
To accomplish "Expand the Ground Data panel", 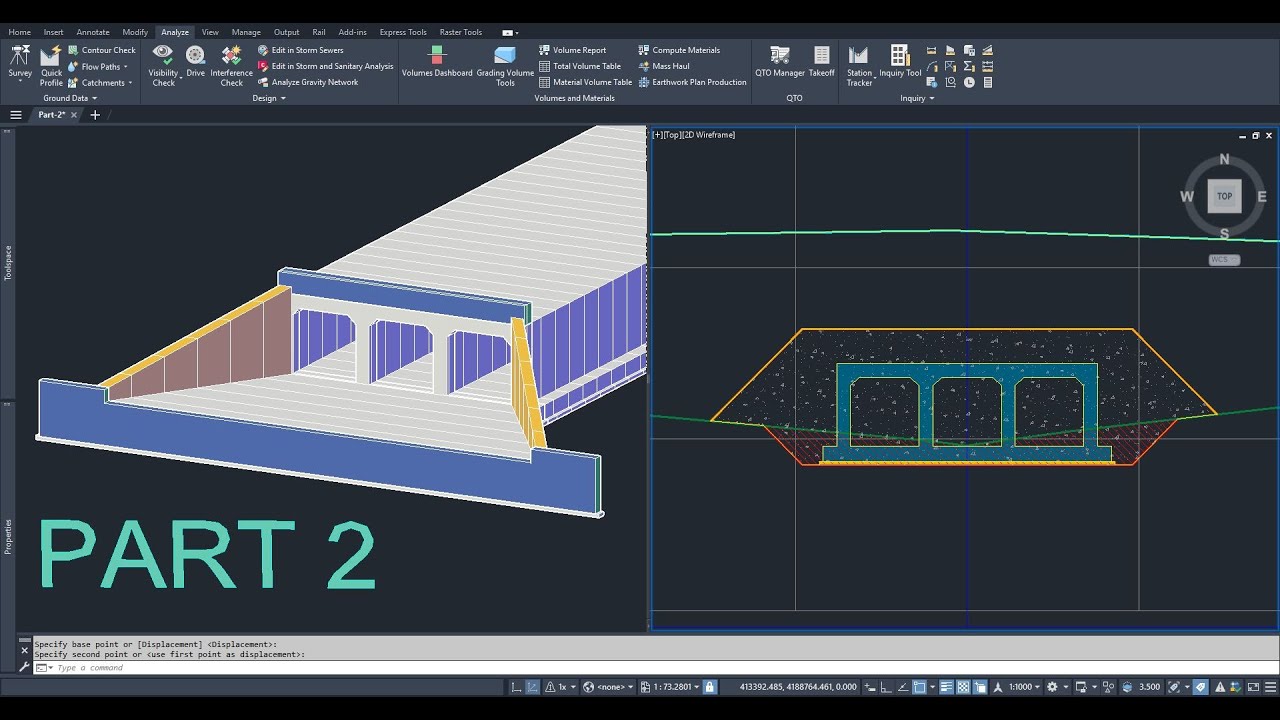I will click(70, 98).
